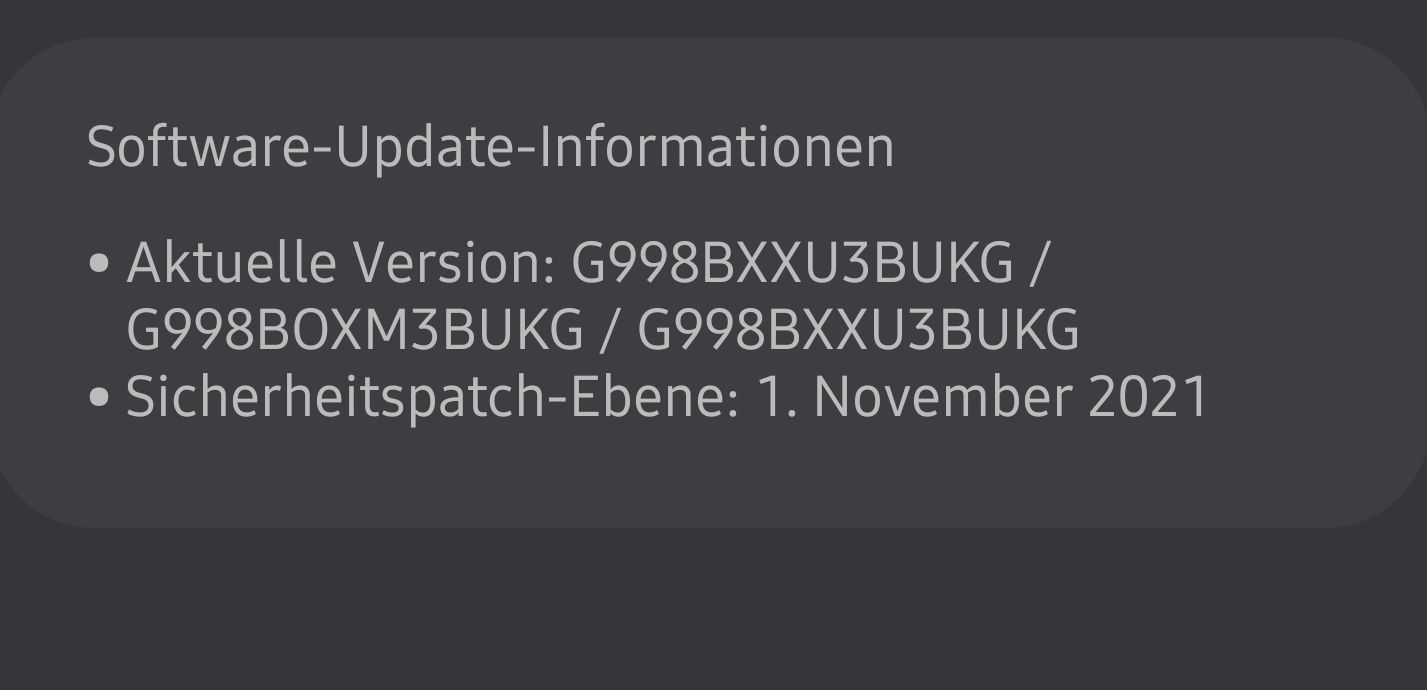The width and height of the screenshot is (1427, 690).
Task: Select the G998BOXM3BUKG version code
Action: tap(354, 330)
